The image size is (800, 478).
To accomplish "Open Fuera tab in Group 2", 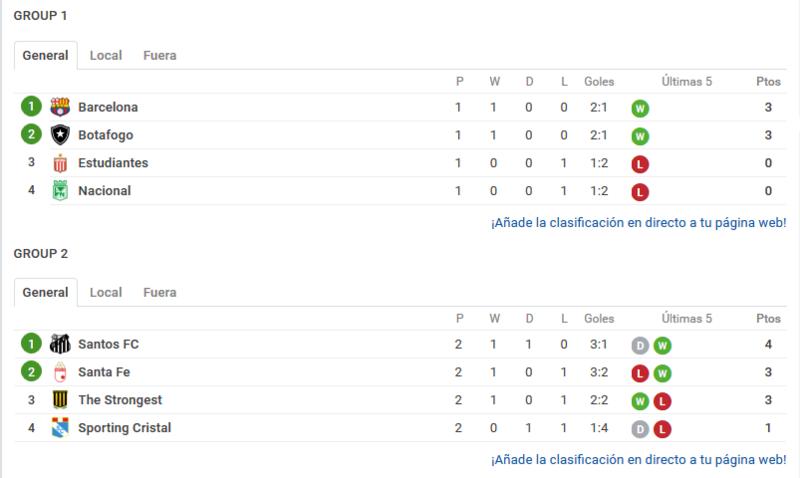I will [160, 293].
